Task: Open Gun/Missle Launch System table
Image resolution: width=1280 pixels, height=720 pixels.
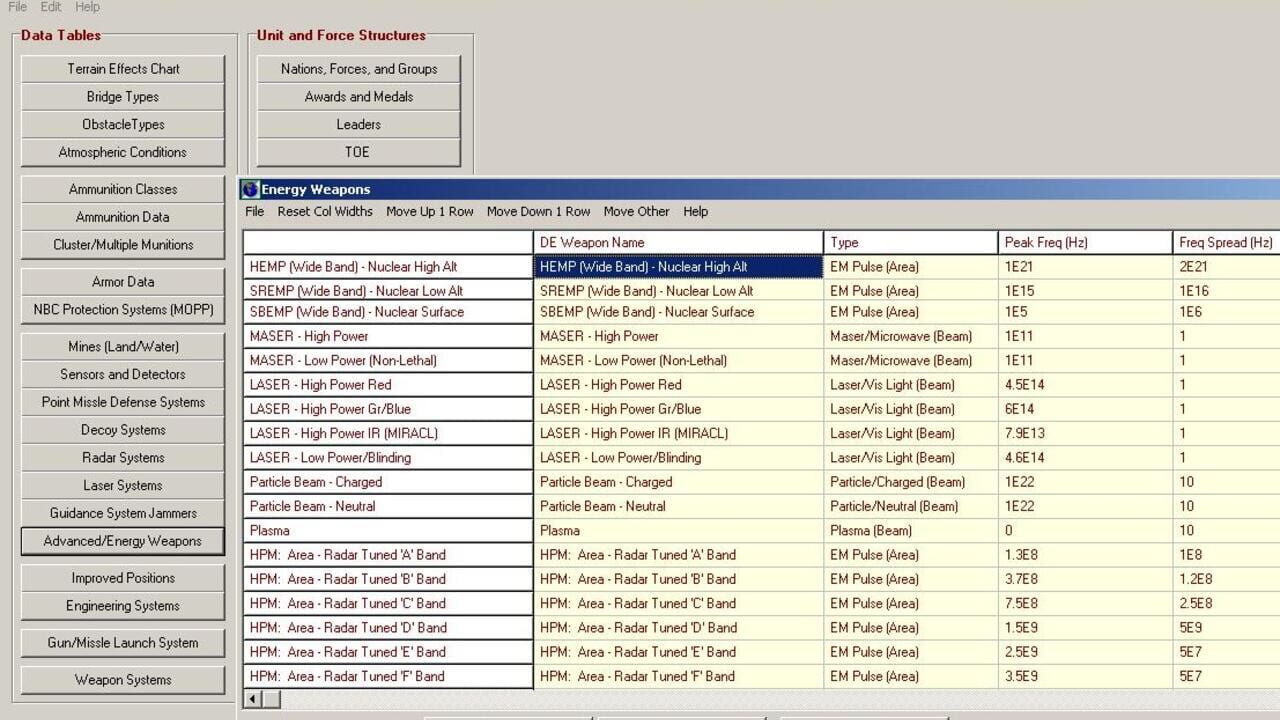Action: click(x=123, y=643)
